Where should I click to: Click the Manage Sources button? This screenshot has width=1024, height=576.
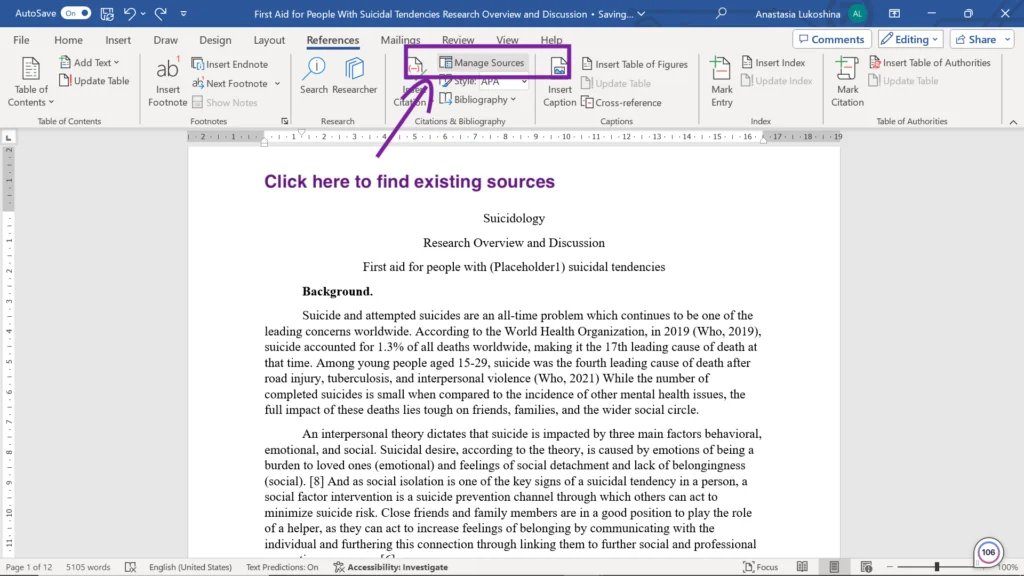click(482, 63)
